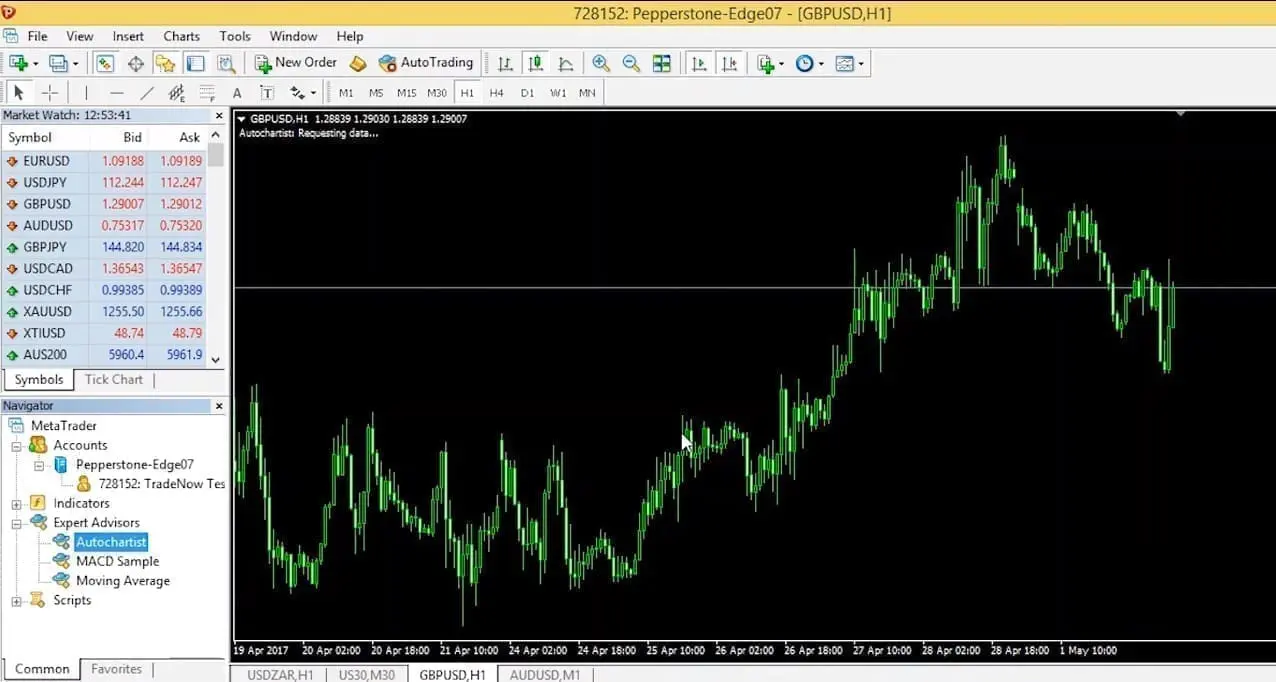Select the Crosshair tool
Screen dimensions: 1276x682
[49, 92]
